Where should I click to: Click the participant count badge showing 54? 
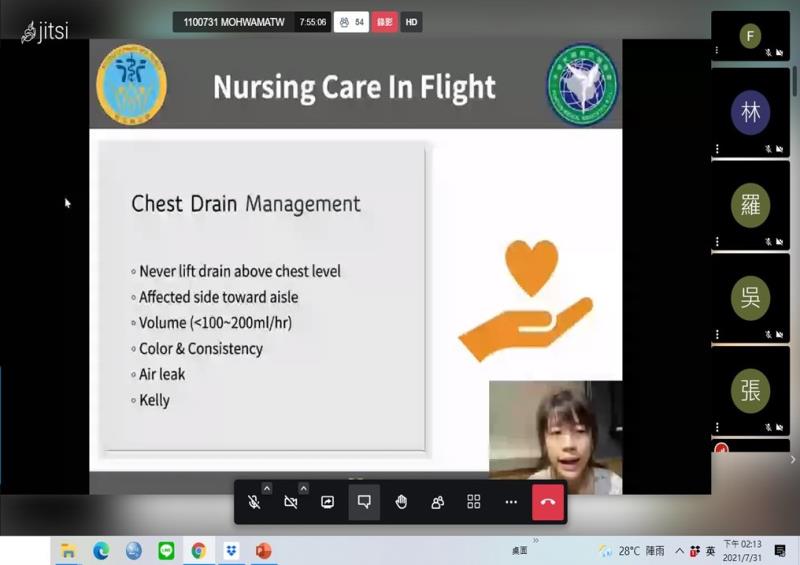[x=351, y=22]
